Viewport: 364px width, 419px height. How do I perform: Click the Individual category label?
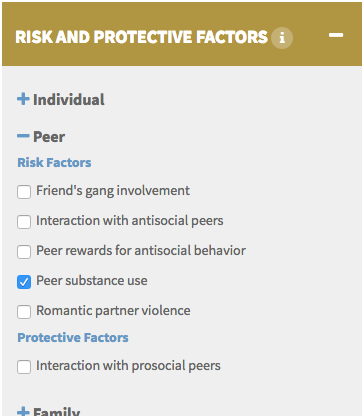69,100
